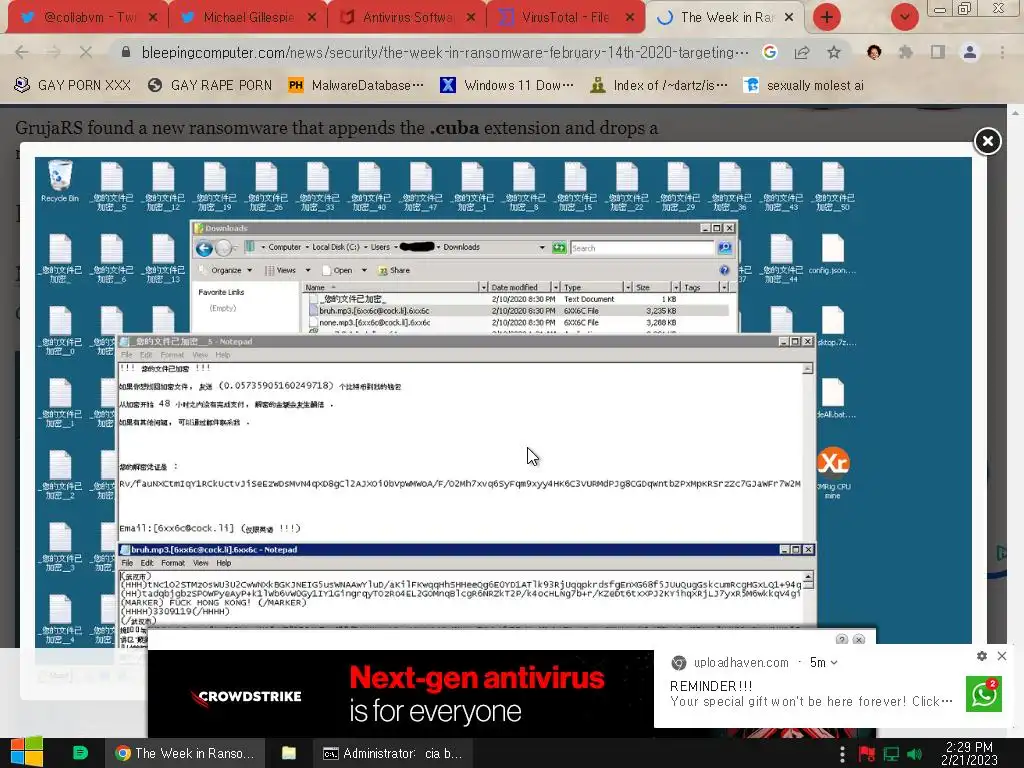The height and width of the screenshot is (768, 1024).
Task: Open ad info button above banner
Action: pos(842,639)
